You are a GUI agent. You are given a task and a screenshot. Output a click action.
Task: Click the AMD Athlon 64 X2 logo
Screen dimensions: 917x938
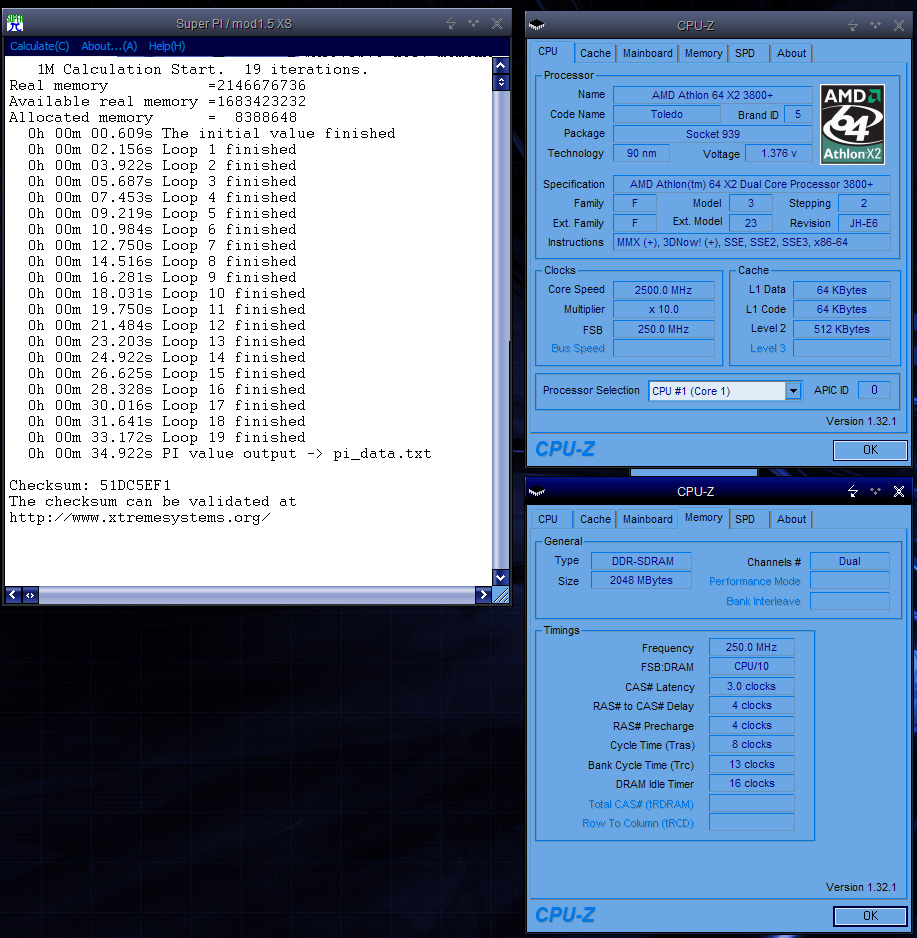[x=852, y=124]
